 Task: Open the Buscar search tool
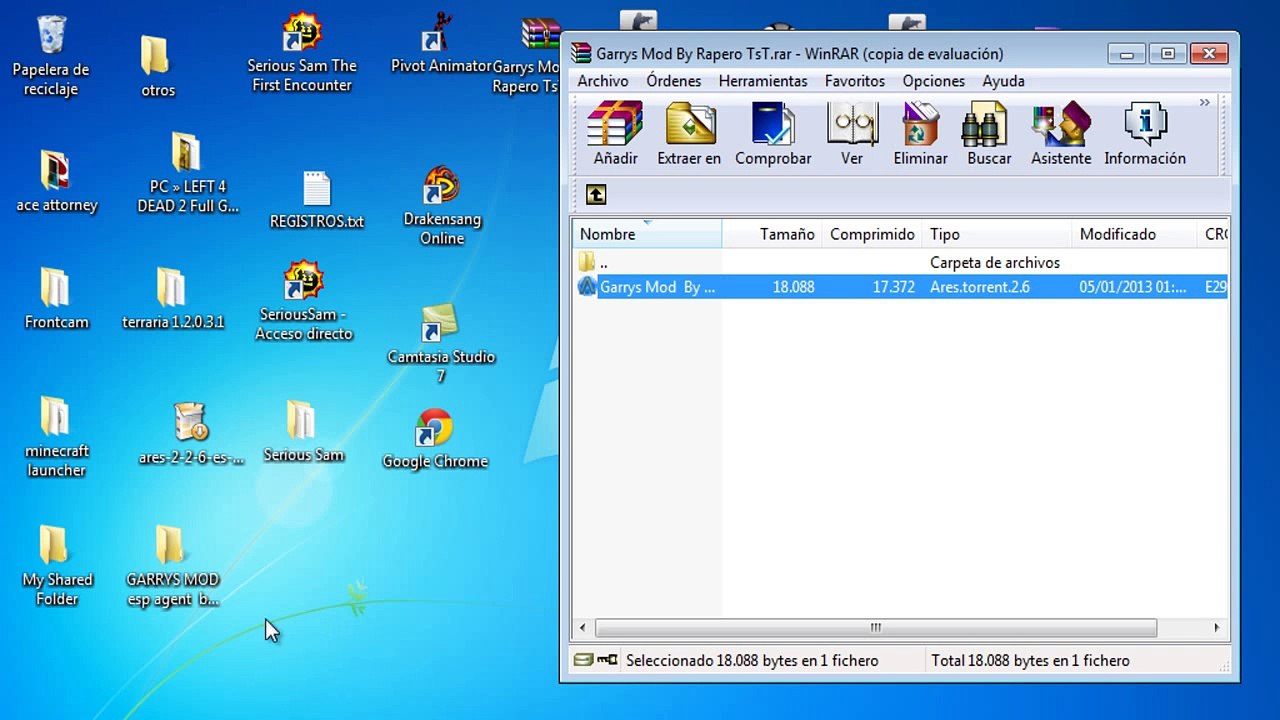[989, 133]
